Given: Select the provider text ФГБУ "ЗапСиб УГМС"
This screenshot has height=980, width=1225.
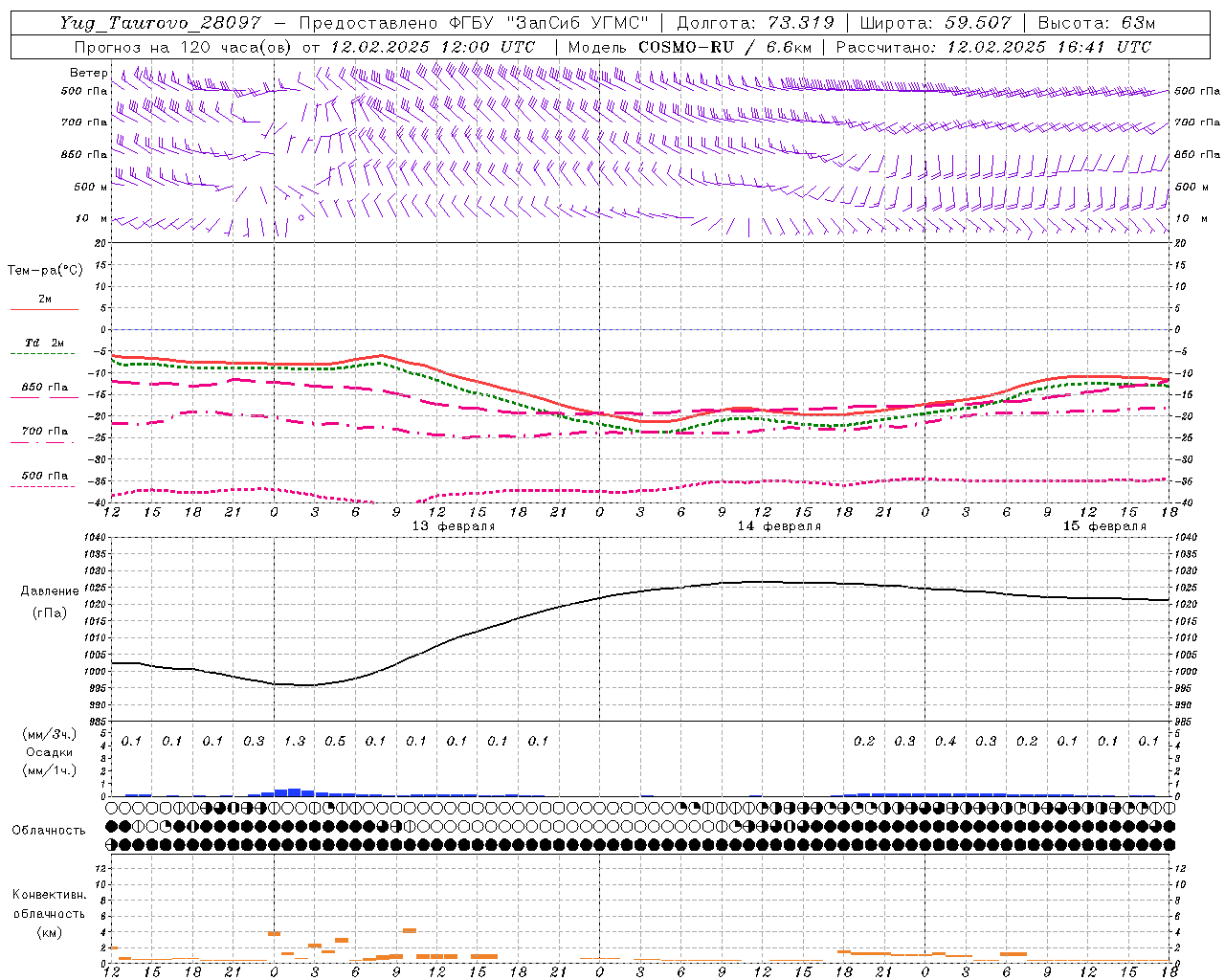Looking at the screenshot, I should pyautogui.click(x=547, y=23).
